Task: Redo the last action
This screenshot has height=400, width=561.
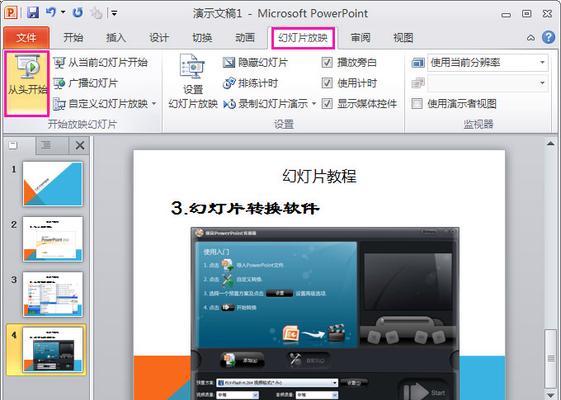Action: [x=77, y=13]
